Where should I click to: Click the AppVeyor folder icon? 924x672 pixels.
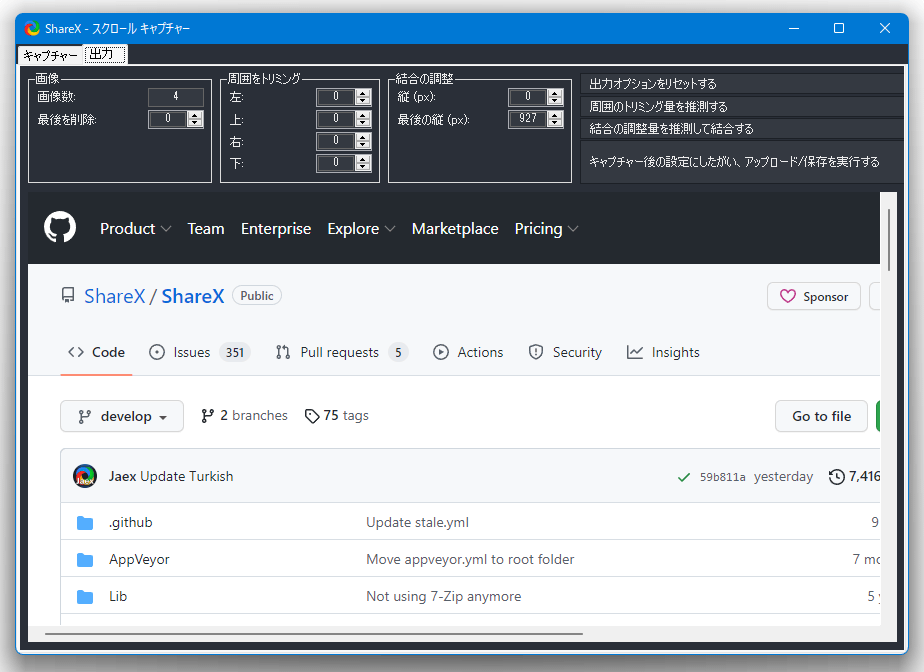[85, 560]
